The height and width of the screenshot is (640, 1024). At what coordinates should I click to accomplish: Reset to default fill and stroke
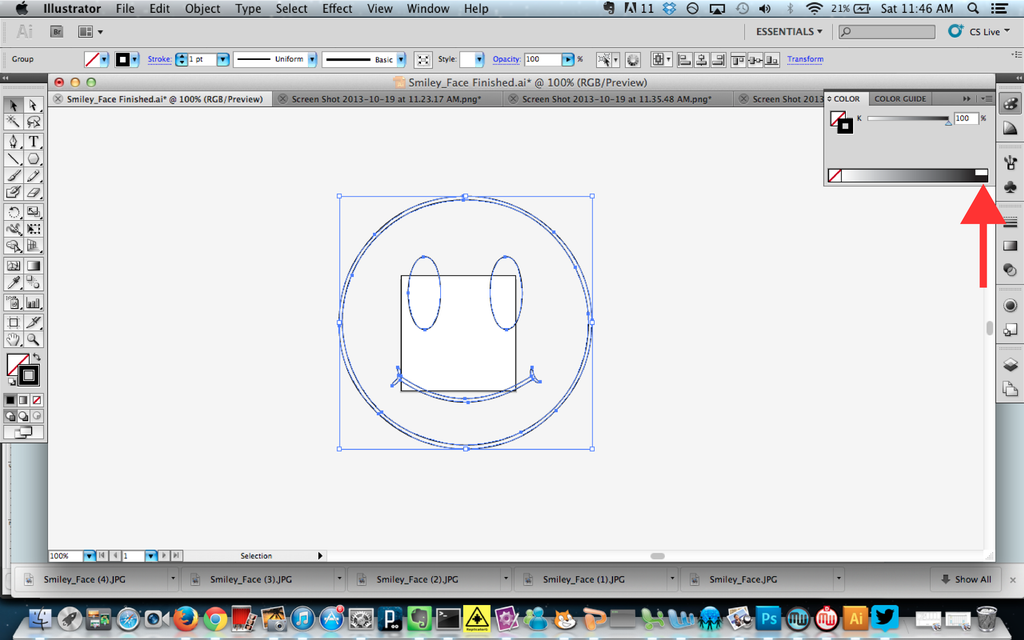(x=12, y=381)
